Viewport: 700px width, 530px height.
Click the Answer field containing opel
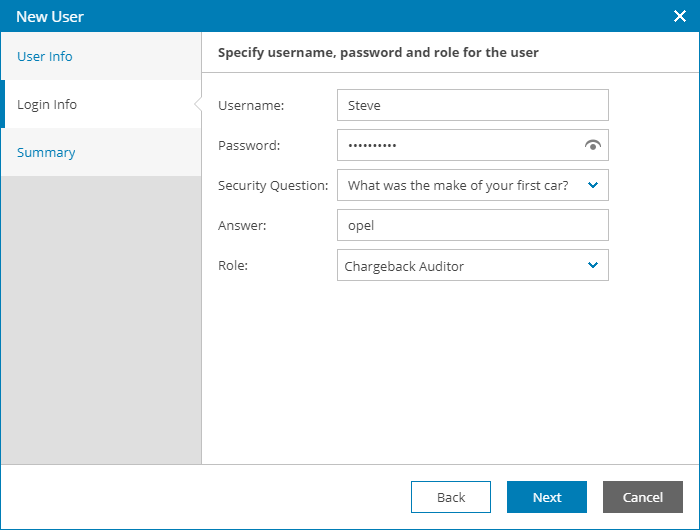click(472, 225)
